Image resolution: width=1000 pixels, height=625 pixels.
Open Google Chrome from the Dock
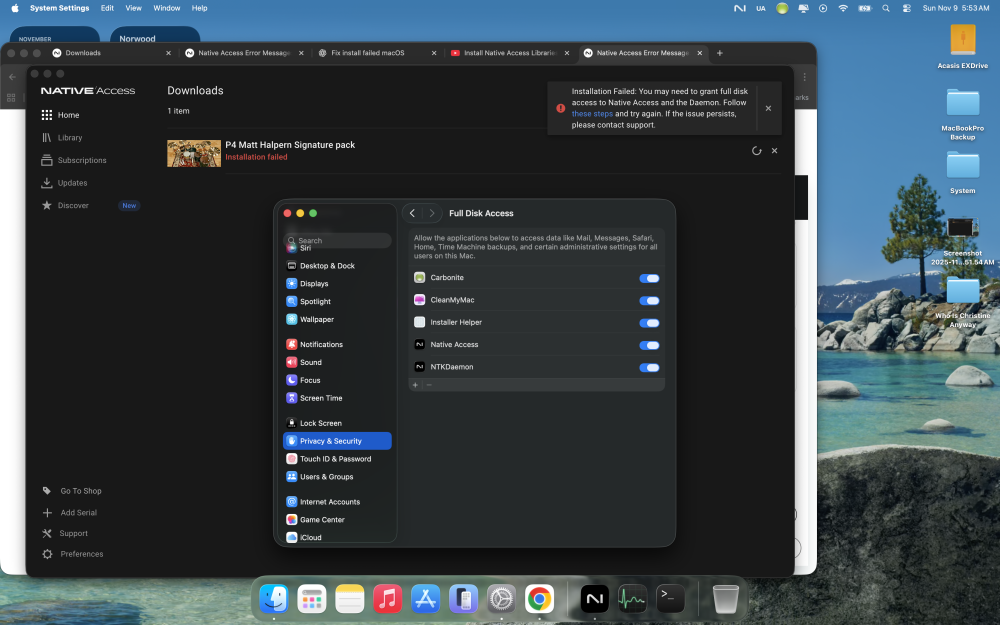[x=540, y=599]
